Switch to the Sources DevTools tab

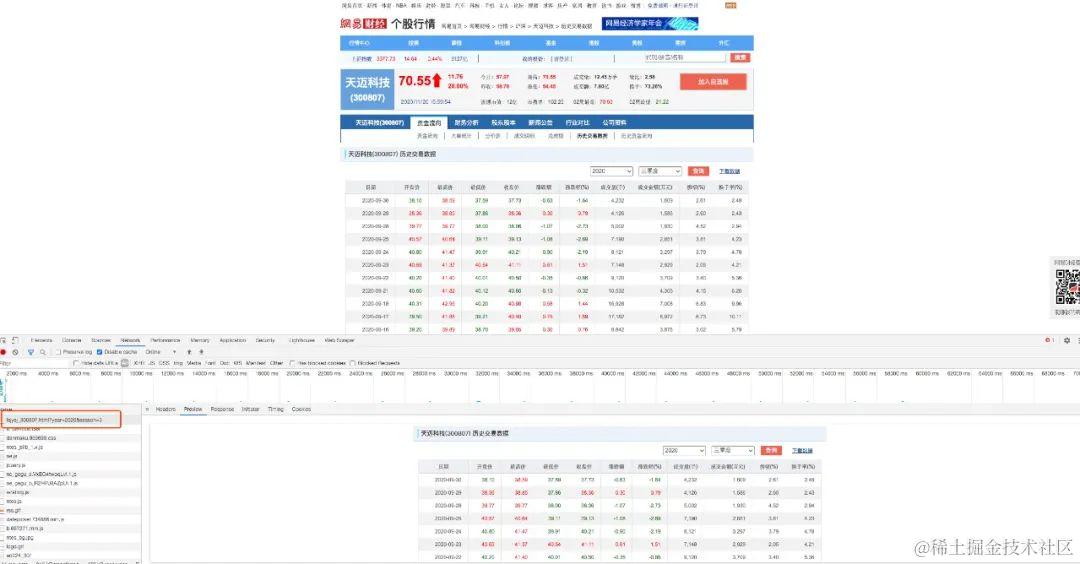[x=101, y=340]
